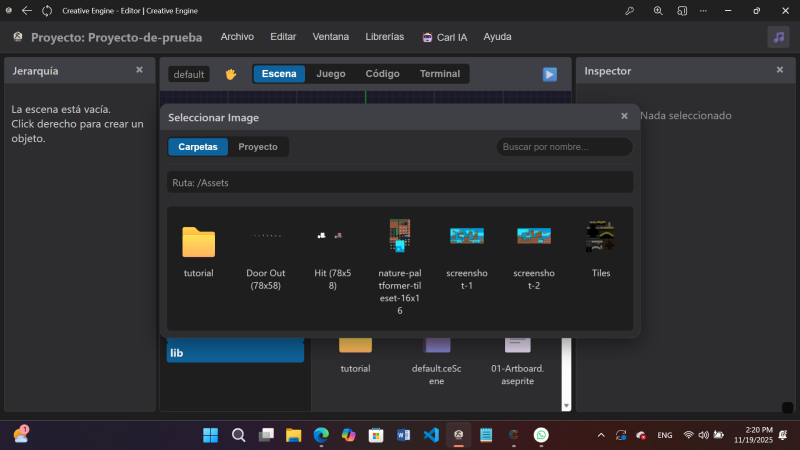Click the default scene selector

[188, 74]
